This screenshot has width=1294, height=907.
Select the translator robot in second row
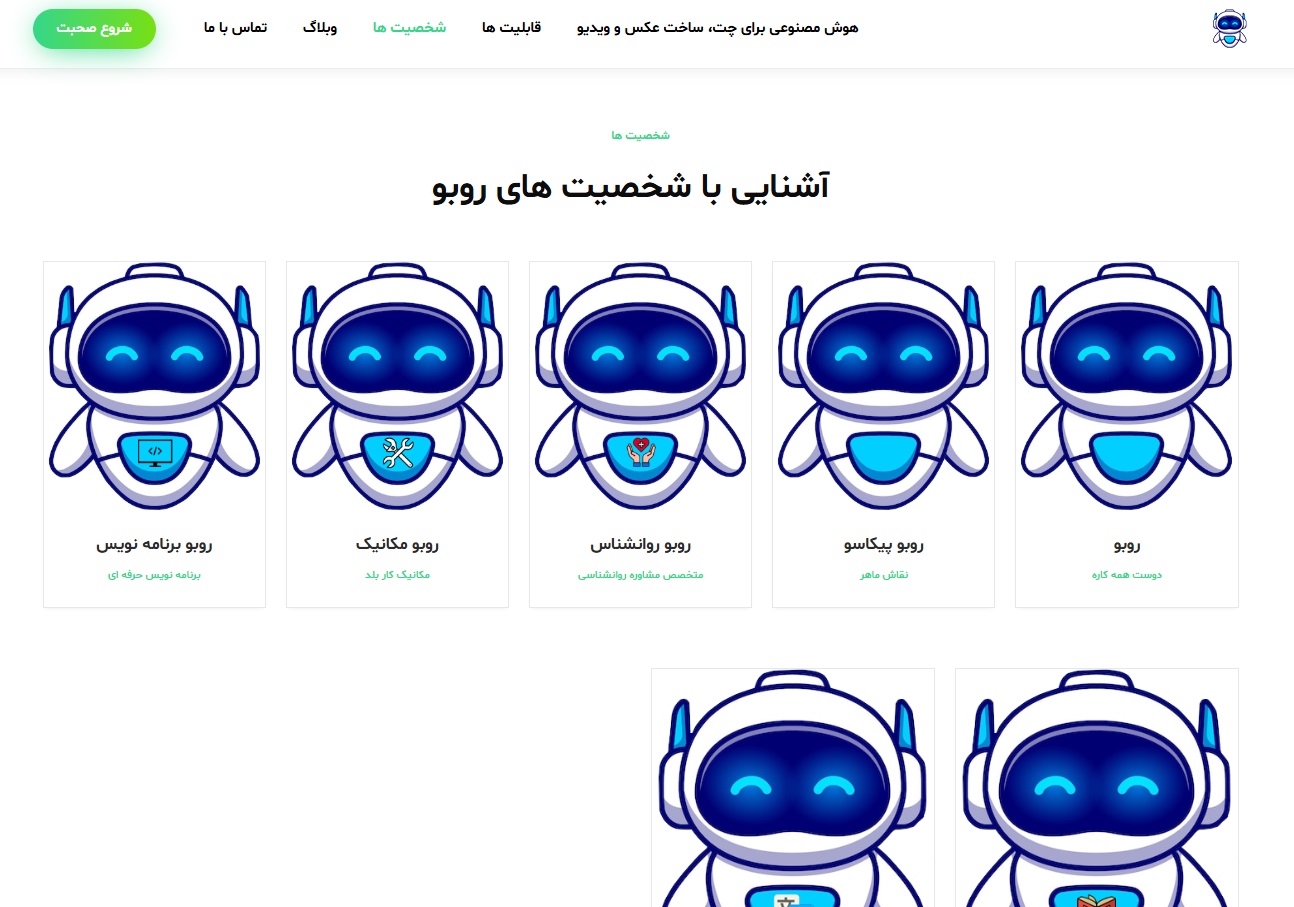point(792,790)
